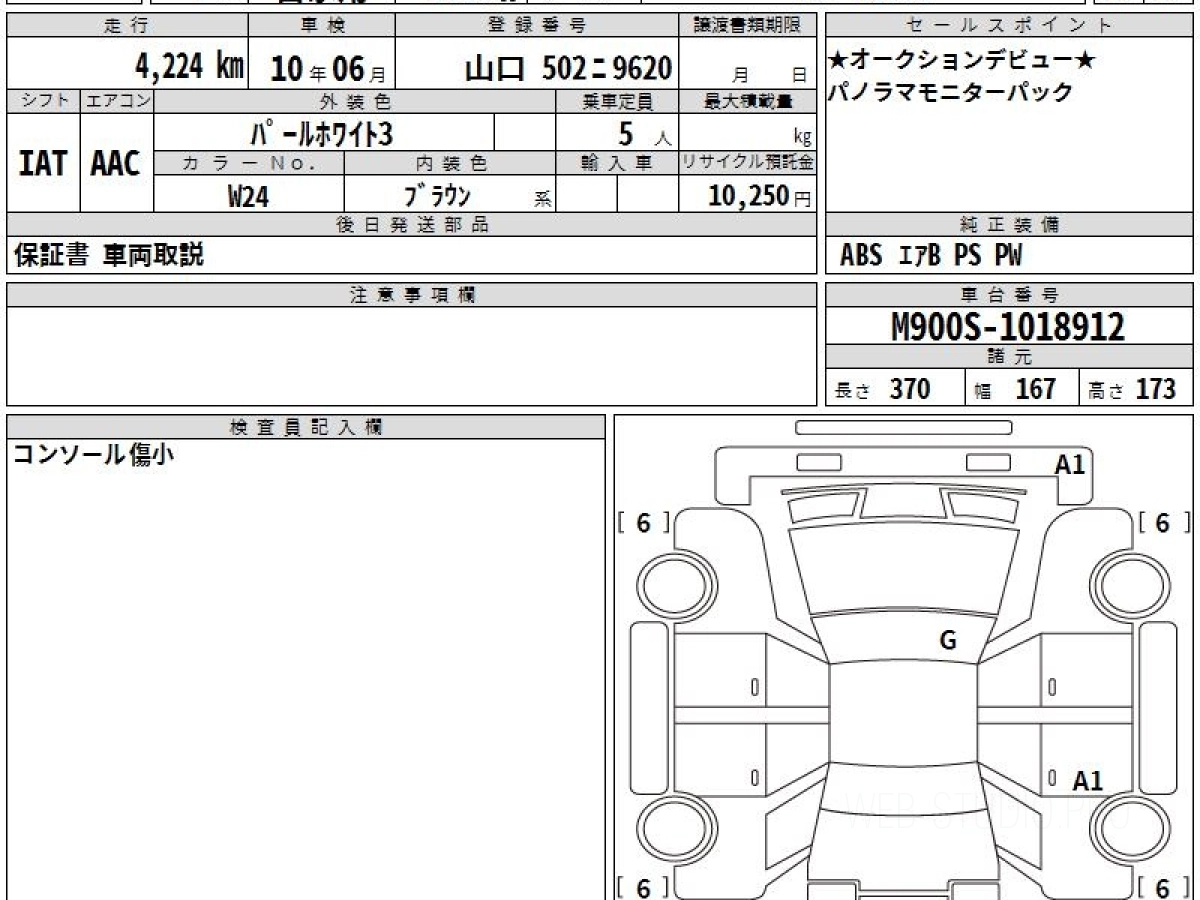Click the A1 mark beside the front bumper
The width and height of the screenshot is (1200, 900).
click(x=1070, y=464)
